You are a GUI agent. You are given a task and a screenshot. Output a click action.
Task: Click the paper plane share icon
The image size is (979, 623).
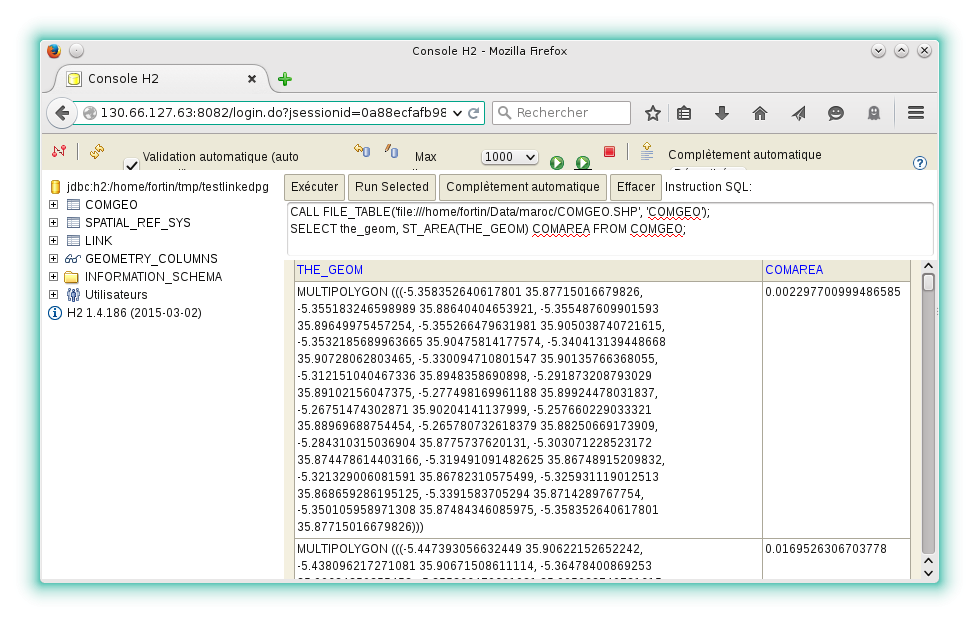click(799, 113)
